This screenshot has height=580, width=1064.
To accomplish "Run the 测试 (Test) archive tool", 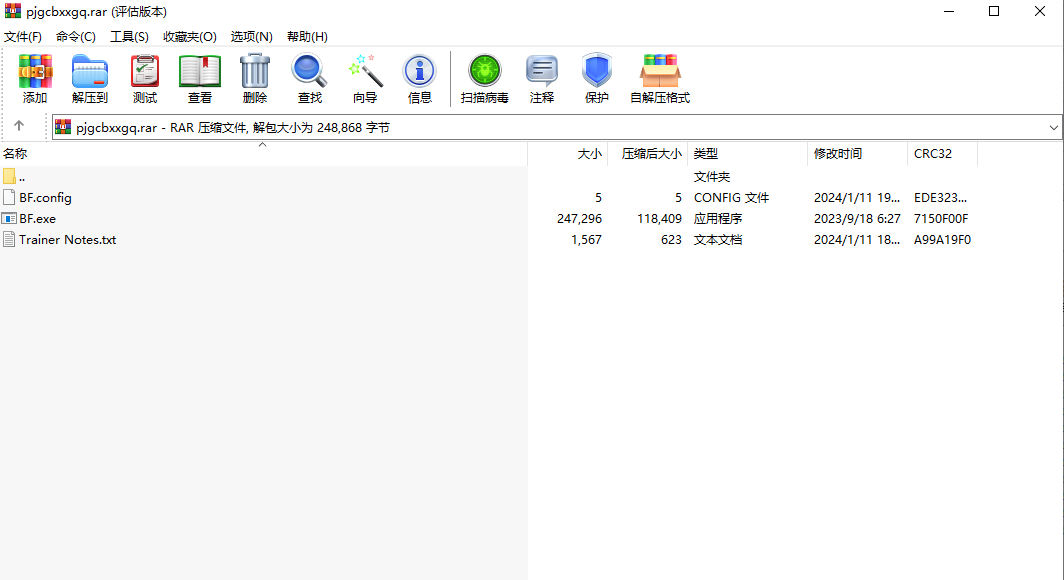I will tap(145, 78).
